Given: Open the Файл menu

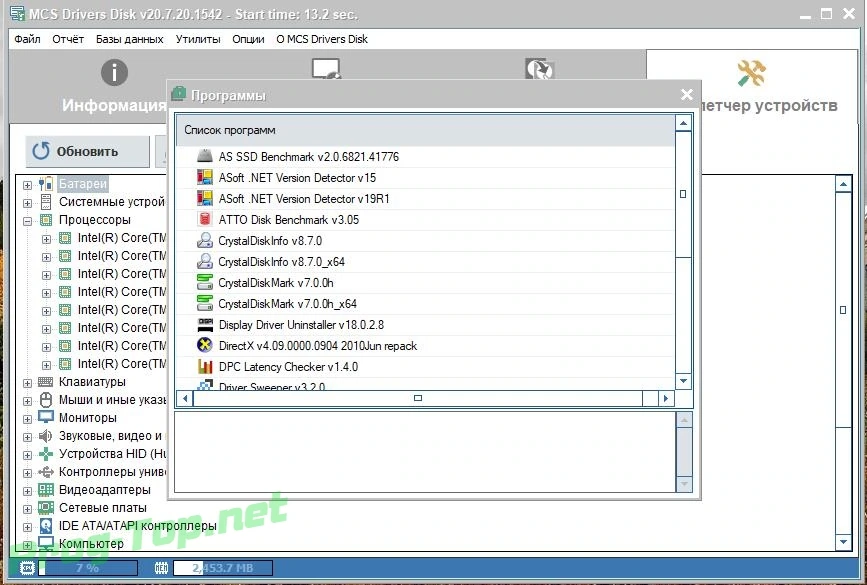Looking at the screenshot, I should pos(27,39).
